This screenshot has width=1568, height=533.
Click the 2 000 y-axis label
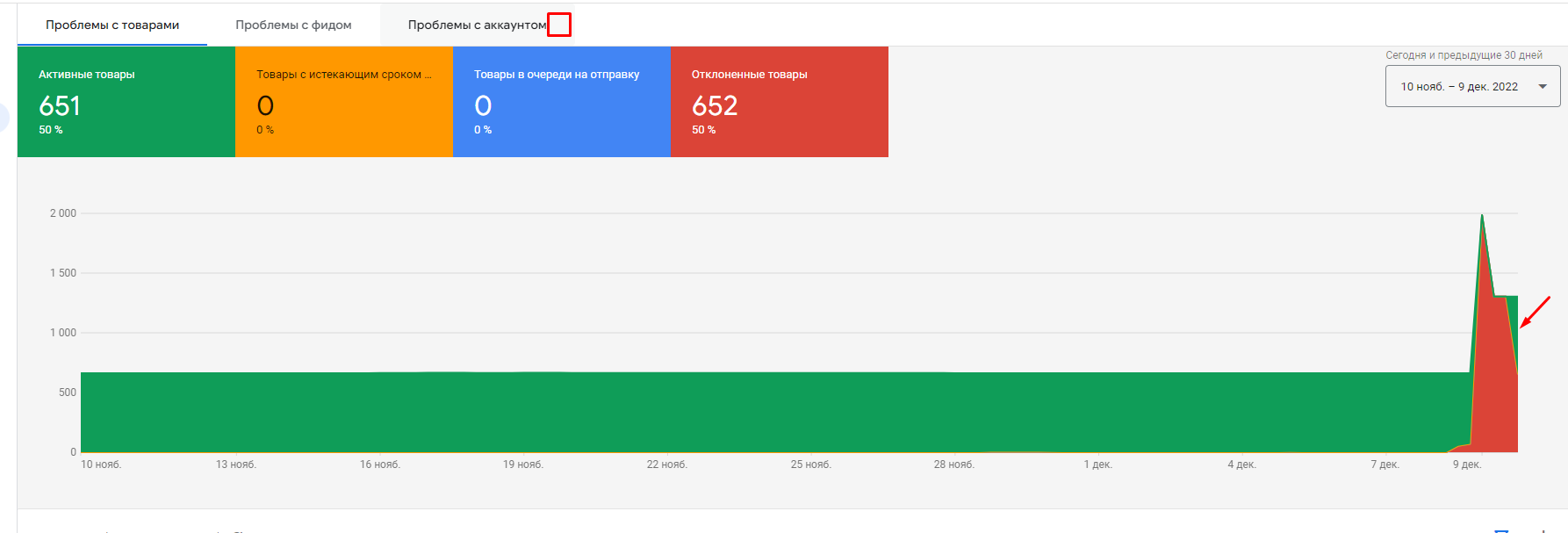point(63,213)
